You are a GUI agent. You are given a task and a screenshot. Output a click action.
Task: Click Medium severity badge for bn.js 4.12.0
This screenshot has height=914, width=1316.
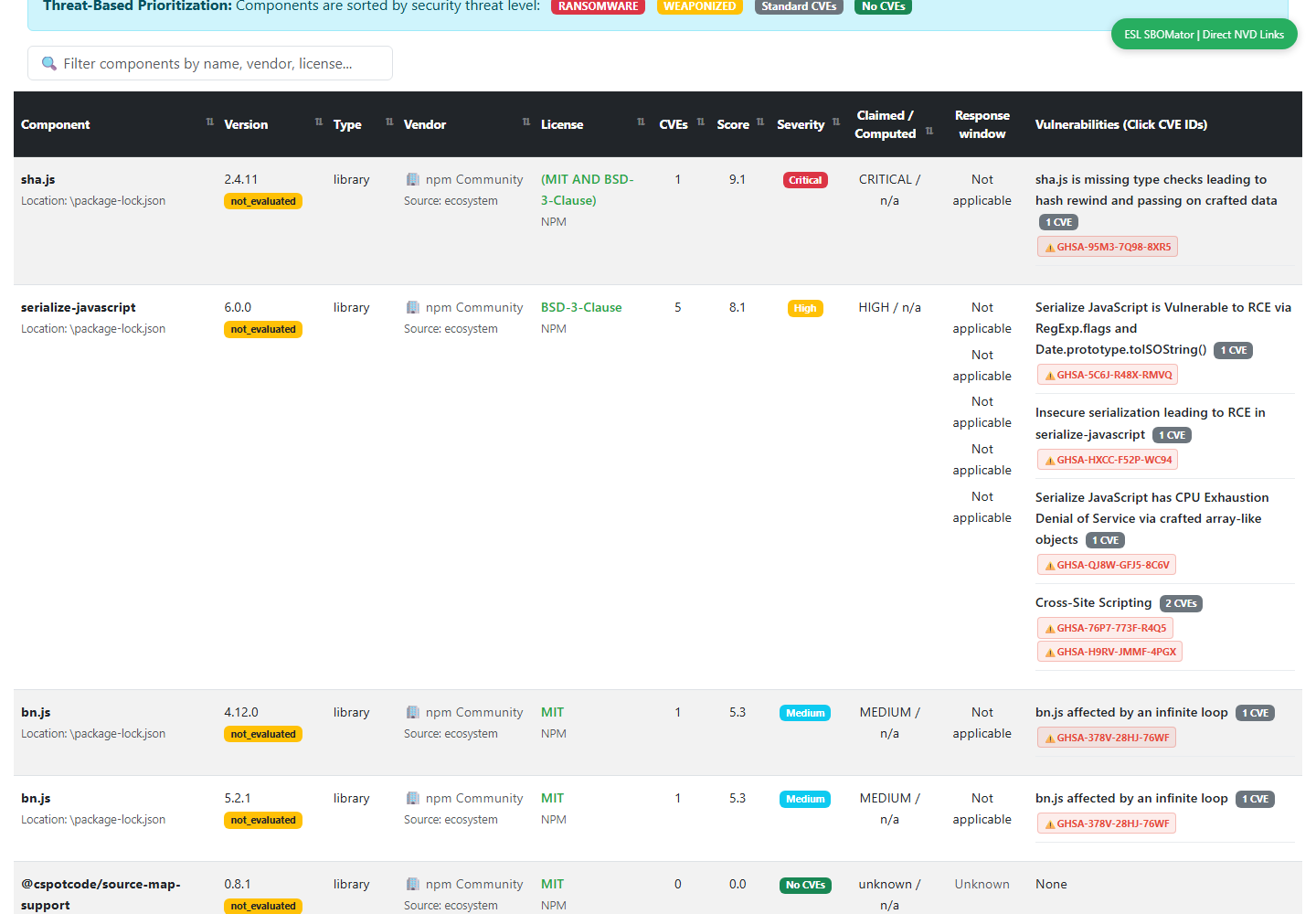805,713
